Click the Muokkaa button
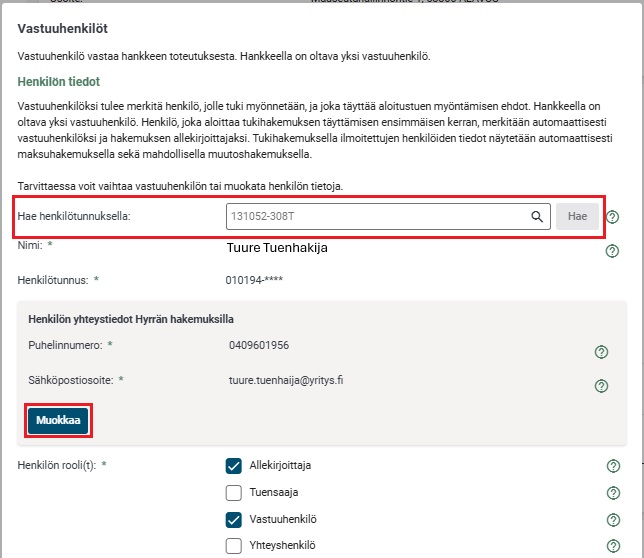 59,421
